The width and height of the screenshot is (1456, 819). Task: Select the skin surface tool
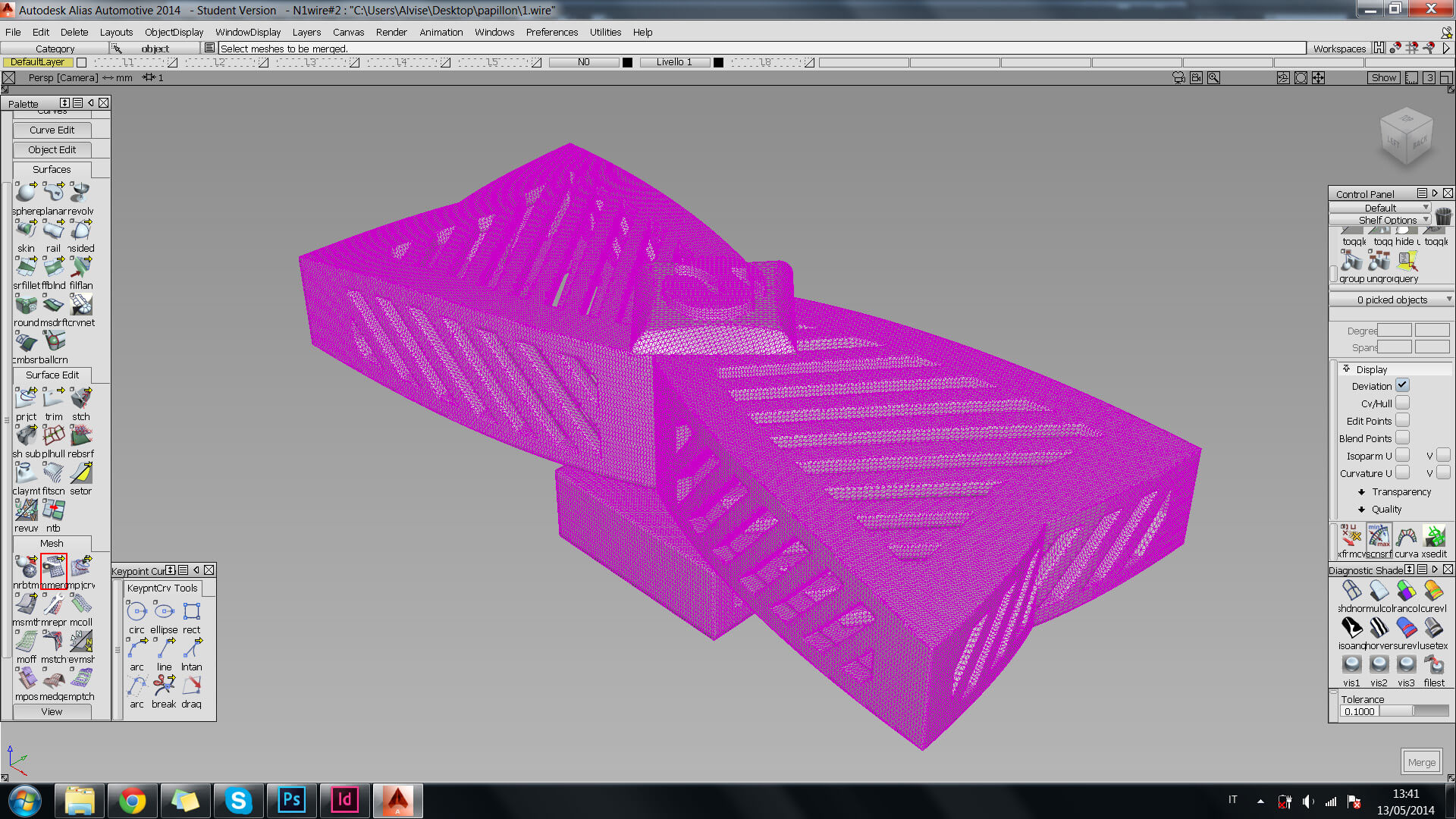pyautogui.click(x=25, y=230)
